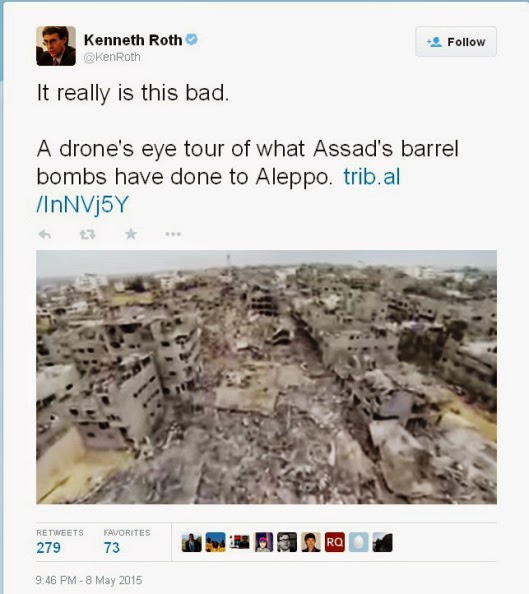Viewport: 529px width, 594px height.
Task: Retweet using the retweet icon
Action: click(x=88, y=234)
